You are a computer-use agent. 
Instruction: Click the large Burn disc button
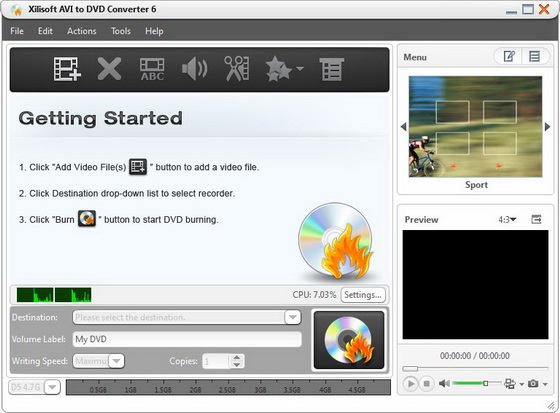point(349,340)
